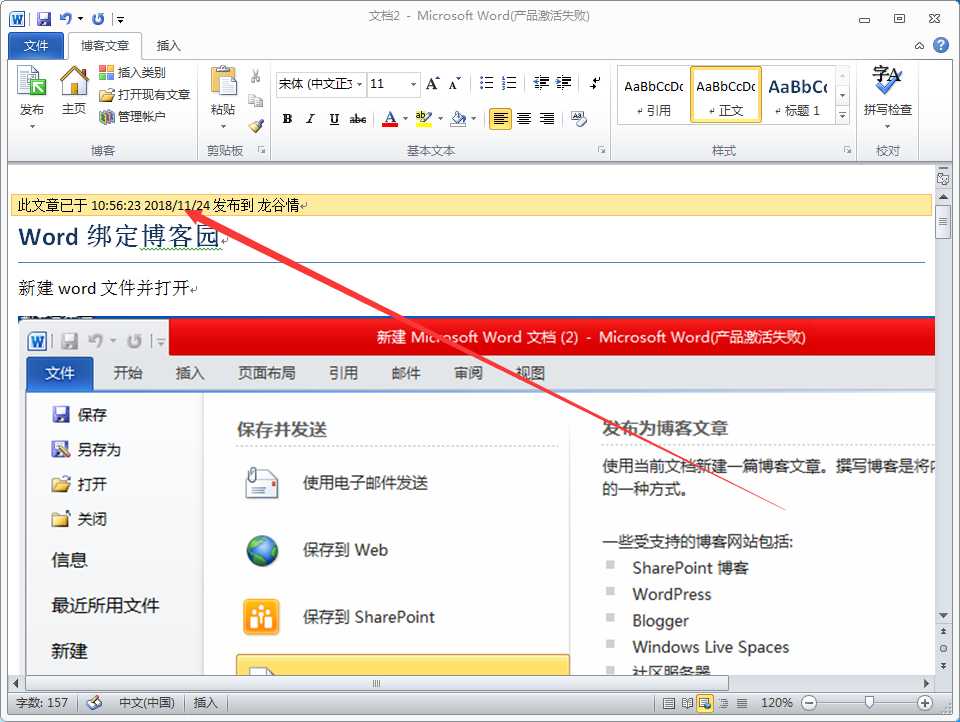Screen dimensions: 960x722
Task: Open Word Help question mark icon
Action: pyautogui.click(x=940, y=45)
